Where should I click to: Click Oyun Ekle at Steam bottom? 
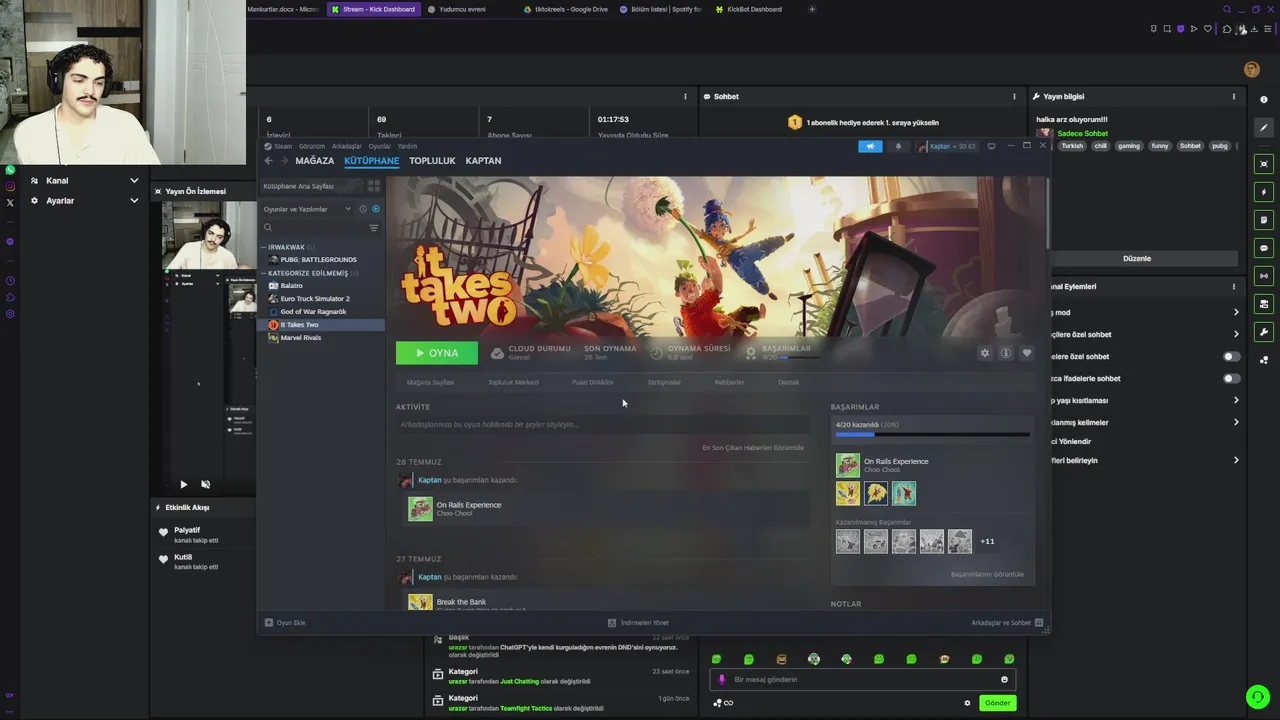coord(285,623)
